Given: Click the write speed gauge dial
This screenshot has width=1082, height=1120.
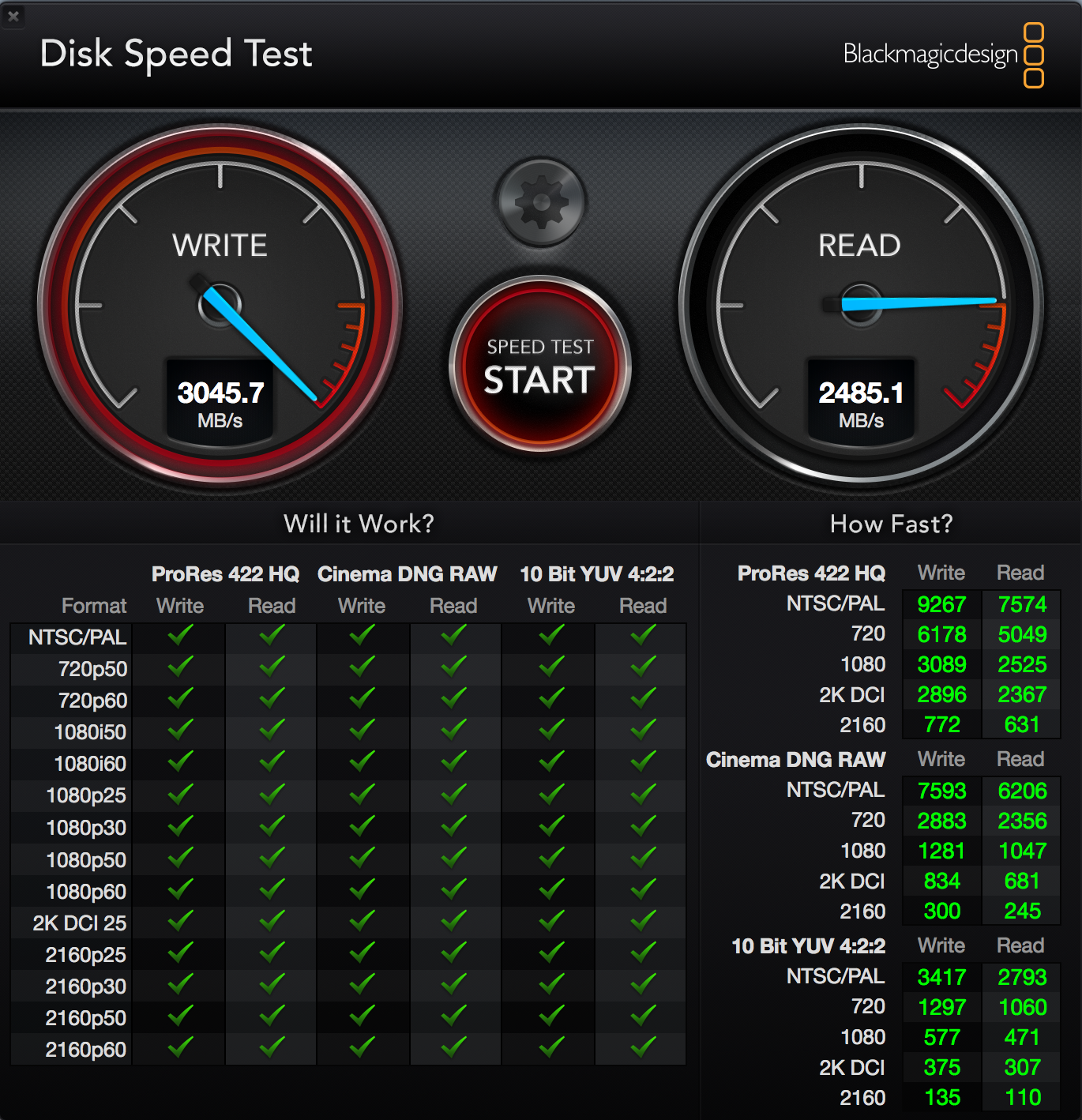Looking at the screenshot, I should (x=220, y=304).
